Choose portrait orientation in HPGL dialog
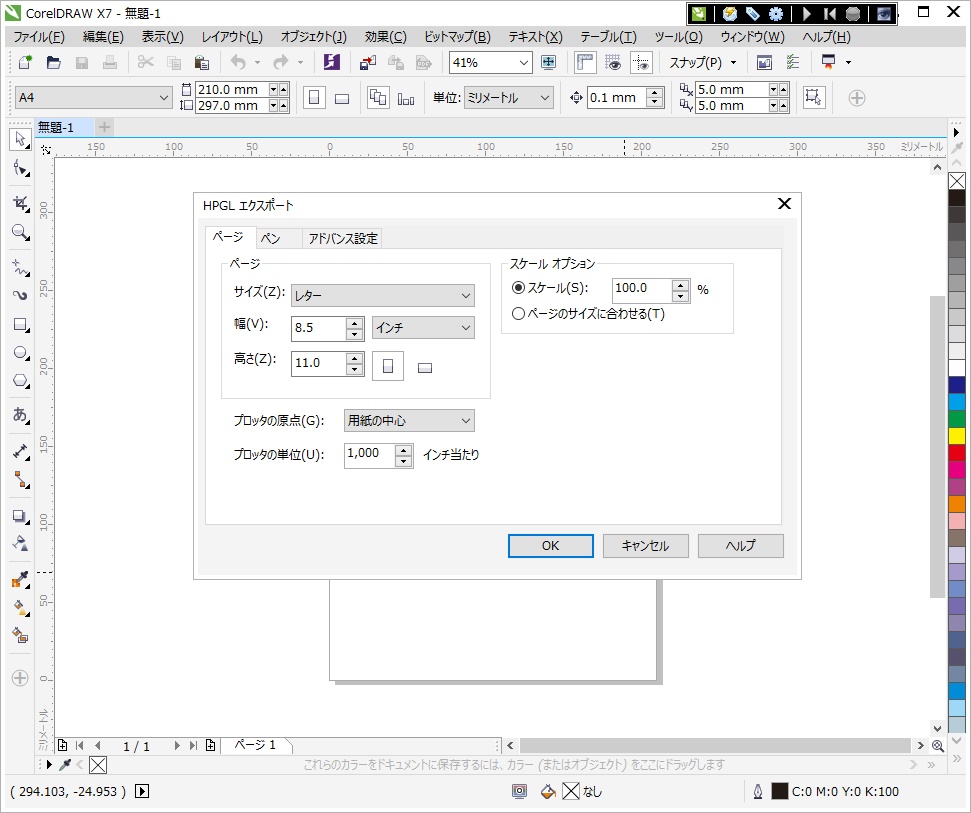The image size is (971, 813). click(388, 366)
